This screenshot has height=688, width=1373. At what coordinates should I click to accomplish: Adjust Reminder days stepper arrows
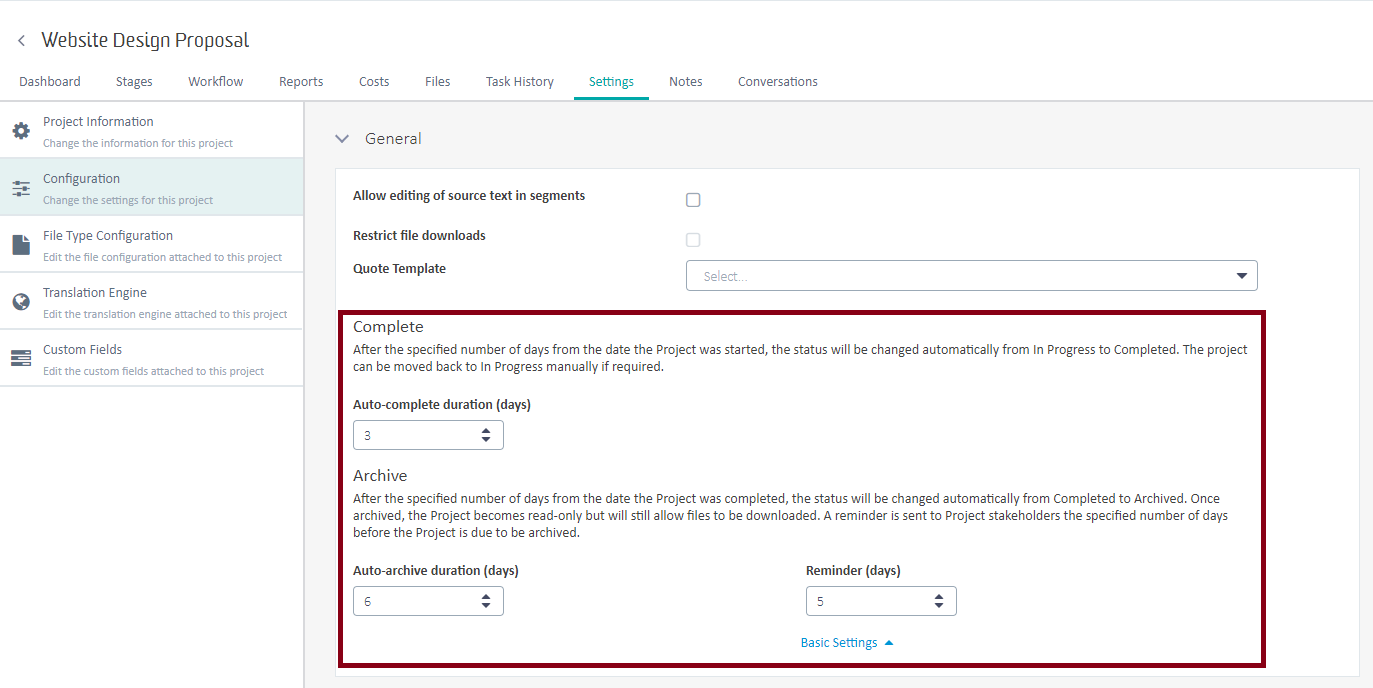[939, 601]
